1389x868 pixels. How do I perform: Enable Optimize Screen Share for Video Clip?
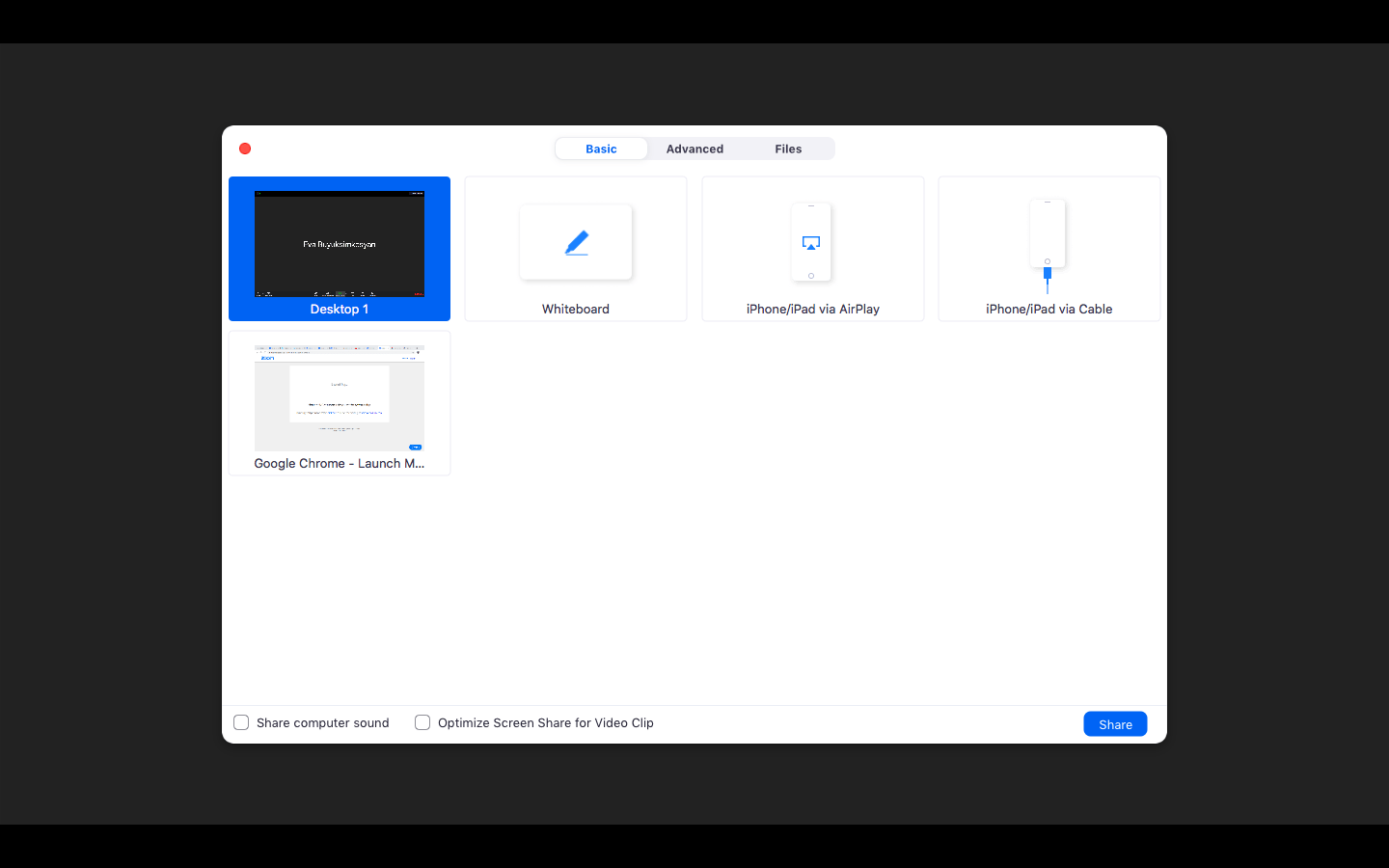pyautogui.click(x=422, y=722)
